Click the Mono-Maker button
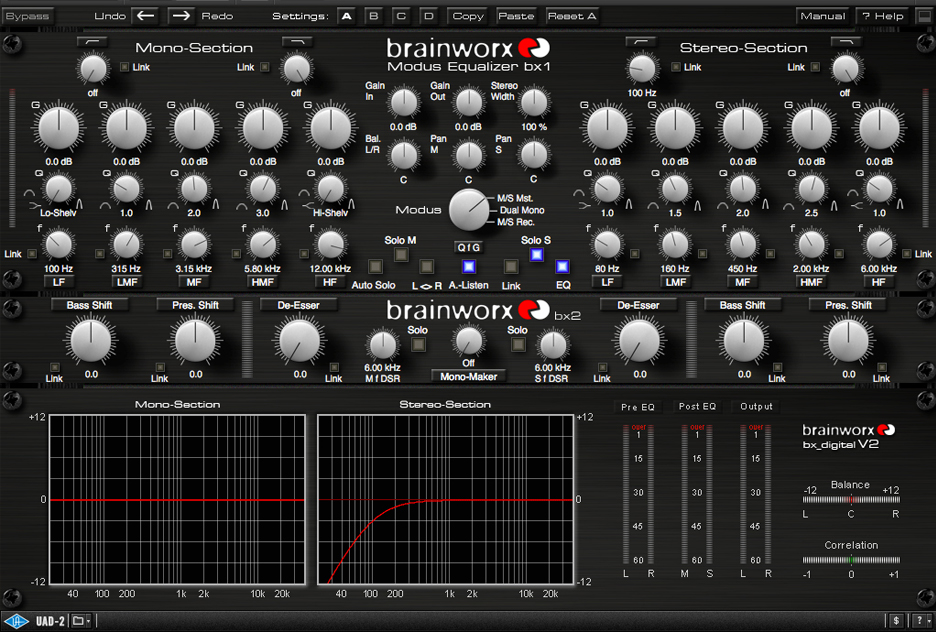 click(469, 377)
